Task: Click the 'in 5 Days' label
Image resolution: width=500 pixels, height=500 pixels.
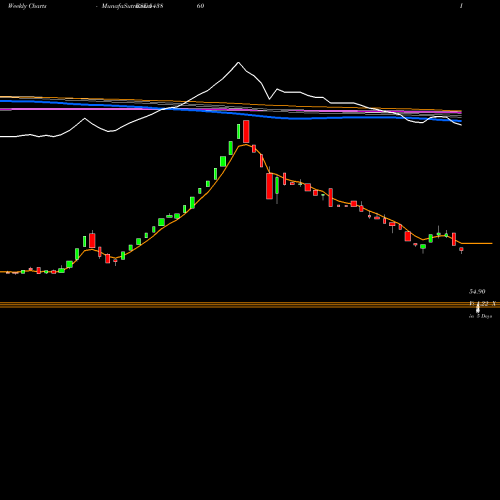Action: [x=480, y=316]
